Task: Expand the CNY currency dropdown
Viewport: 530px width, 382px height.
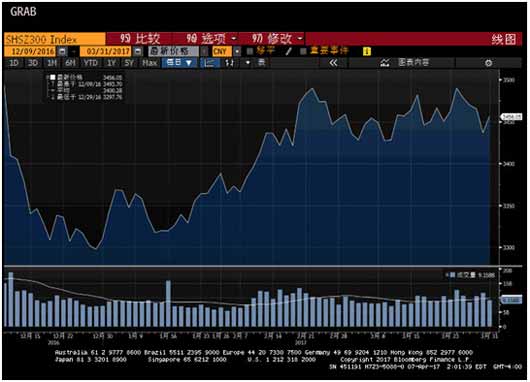Action: [x=237, y=51]
